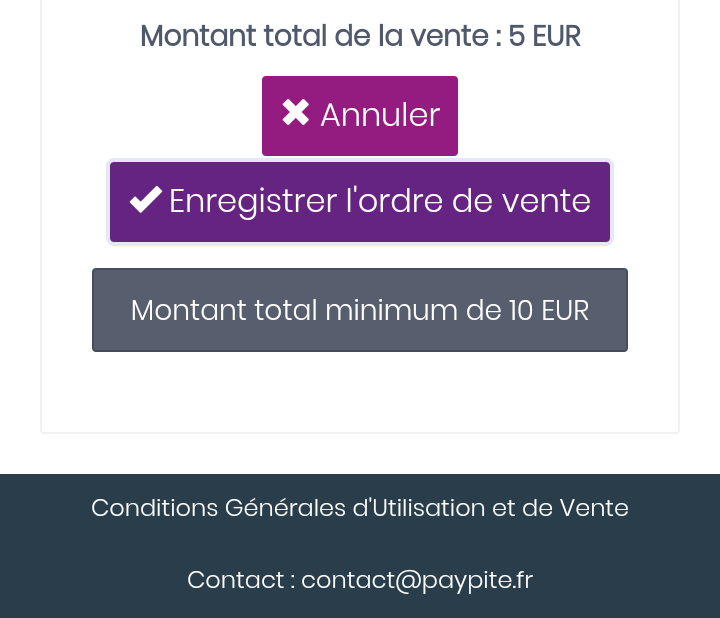This screenshot has width=720, height=618.
Task: Click the words 'de vente' on the purple button
Action: [x=521, y=201]
